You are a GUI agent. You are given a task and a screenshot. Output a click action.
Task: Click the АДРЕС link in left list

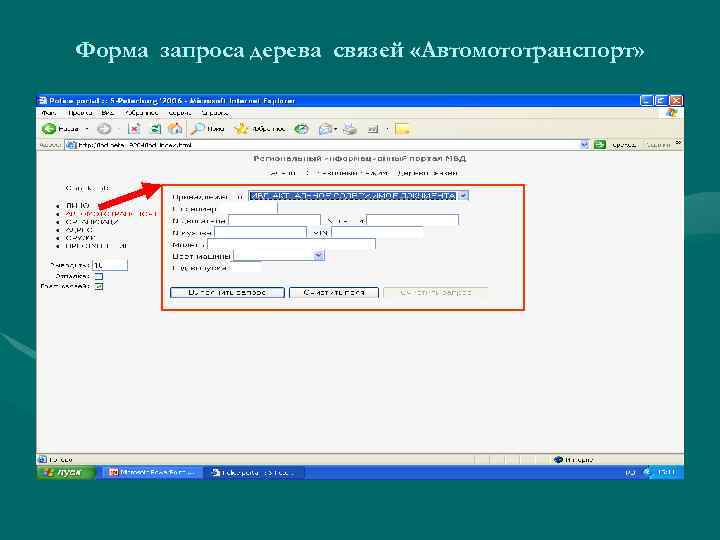coord(79,230)
